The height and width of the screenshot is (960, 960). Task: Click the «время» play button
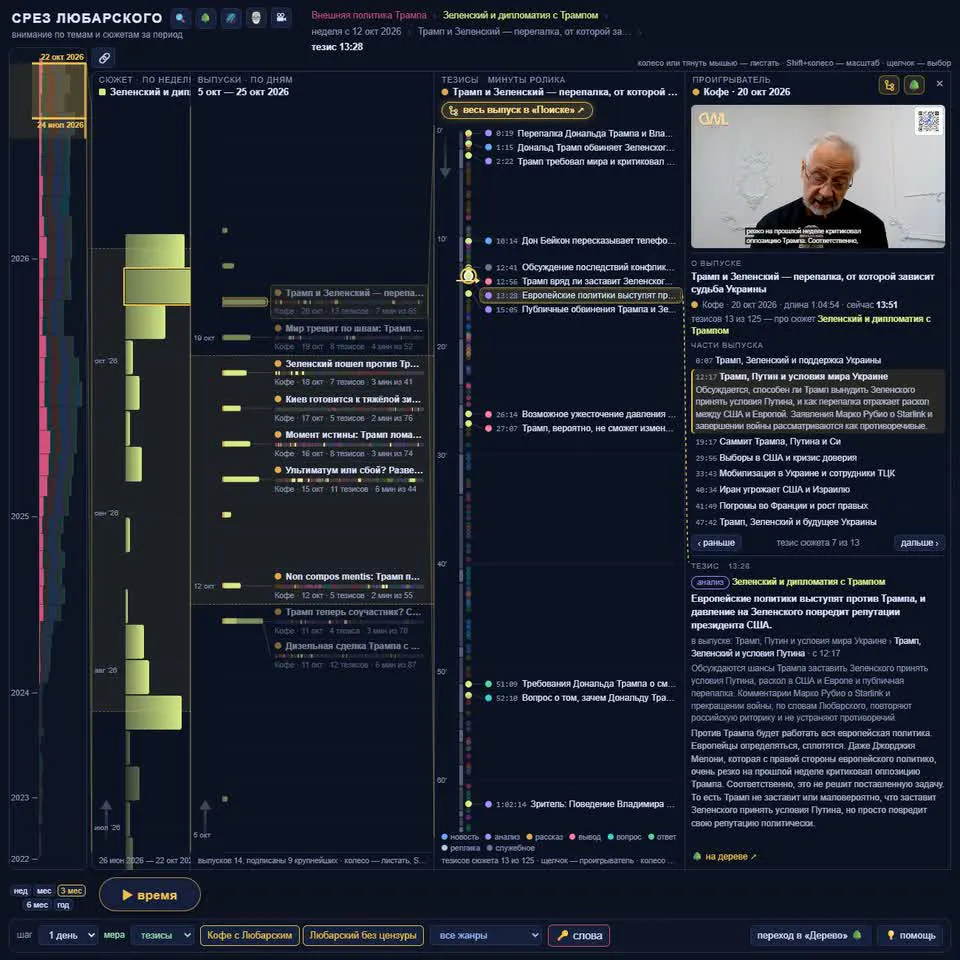tap(149, 894)
